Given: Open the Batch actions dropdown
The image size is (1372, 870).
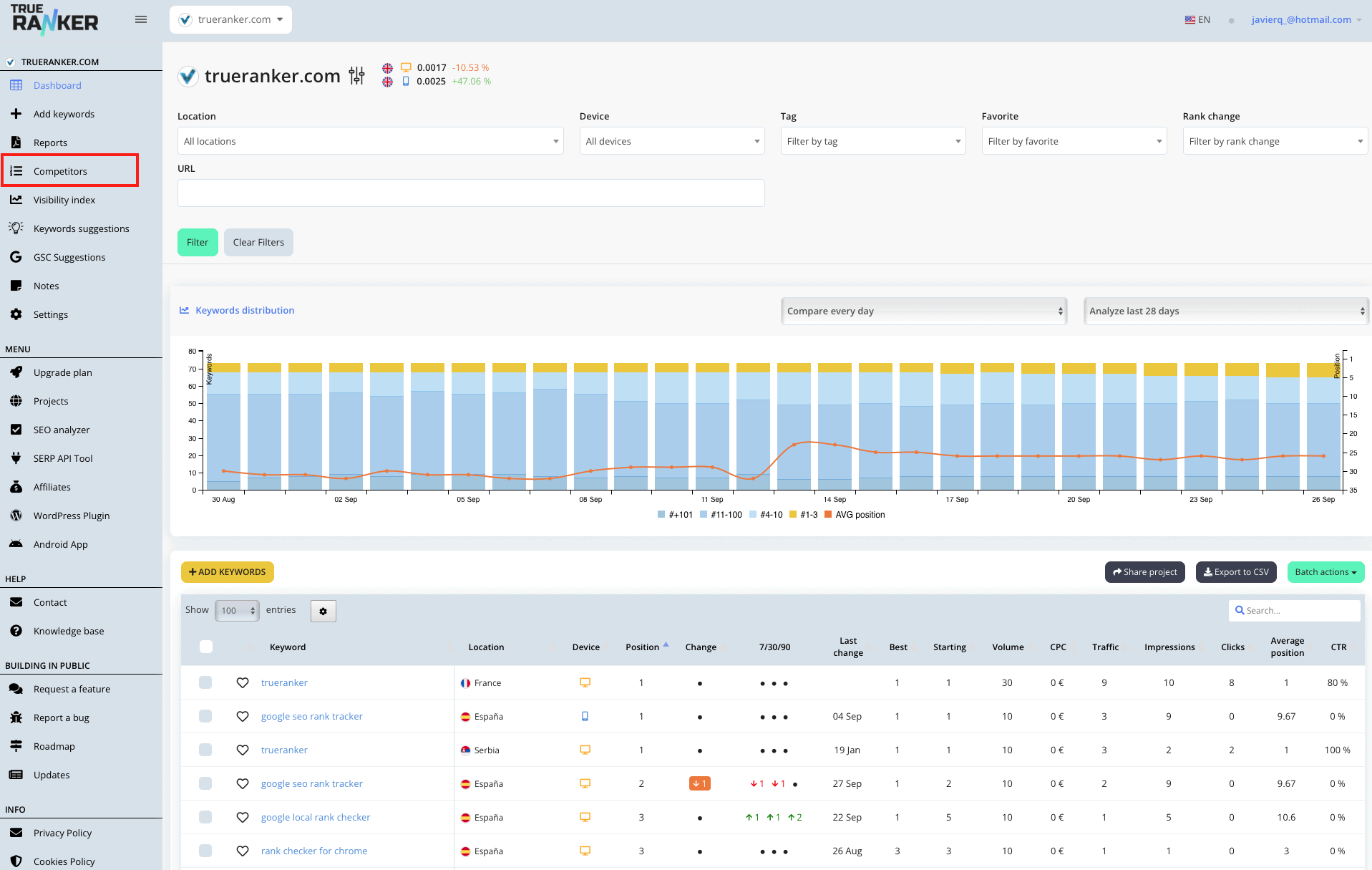Looking at the screenshot, I should pyautogui.click(x=1325, y=572).
